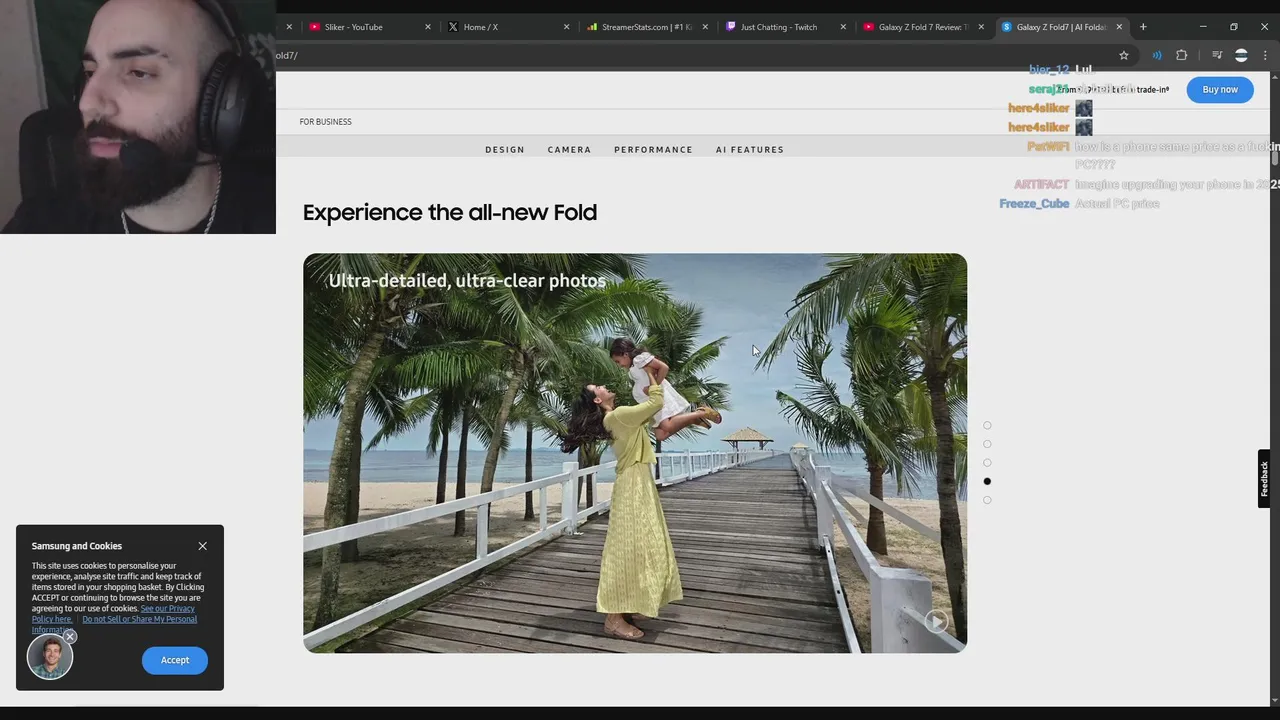Open the media control playlist icon
Image resolution: width=1280 pixels, height=720 pixels.
tap(1217, 55)
